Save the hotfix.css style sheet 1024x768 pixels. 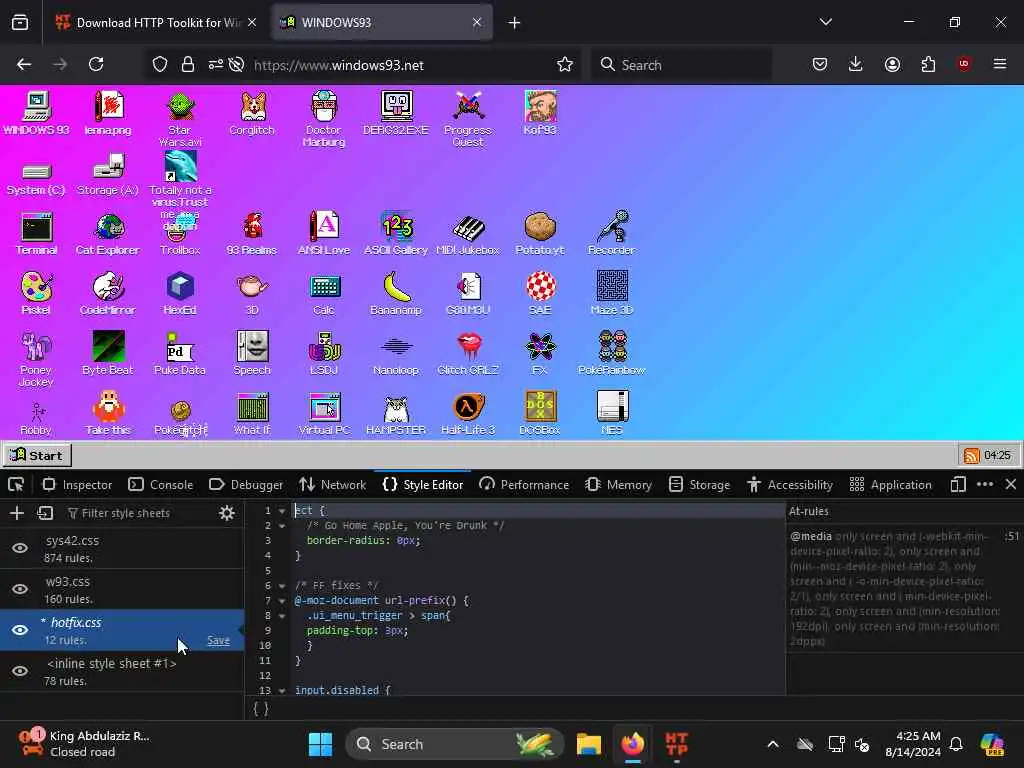[218, 640]
